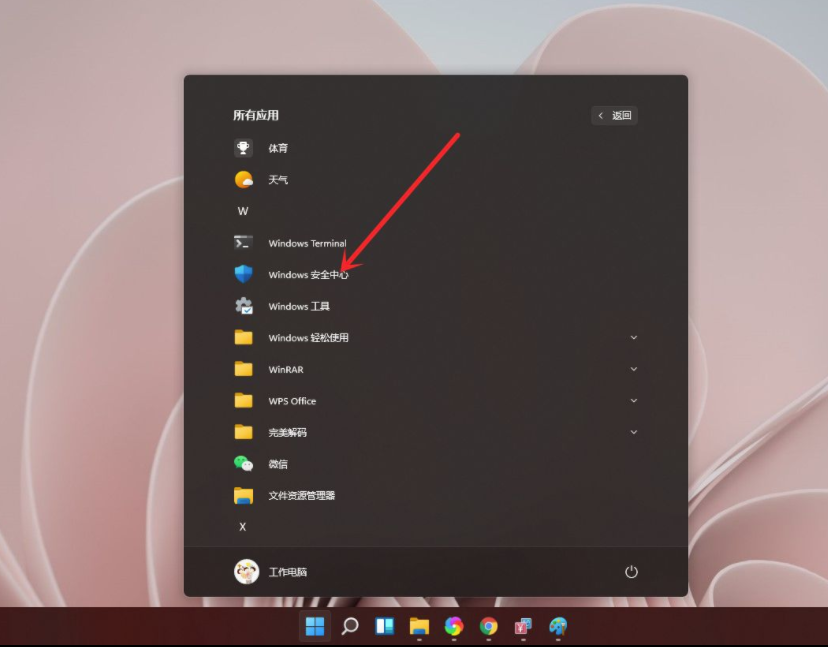Click the 返回 back button
828x647 pixels.
coord(613,115)
